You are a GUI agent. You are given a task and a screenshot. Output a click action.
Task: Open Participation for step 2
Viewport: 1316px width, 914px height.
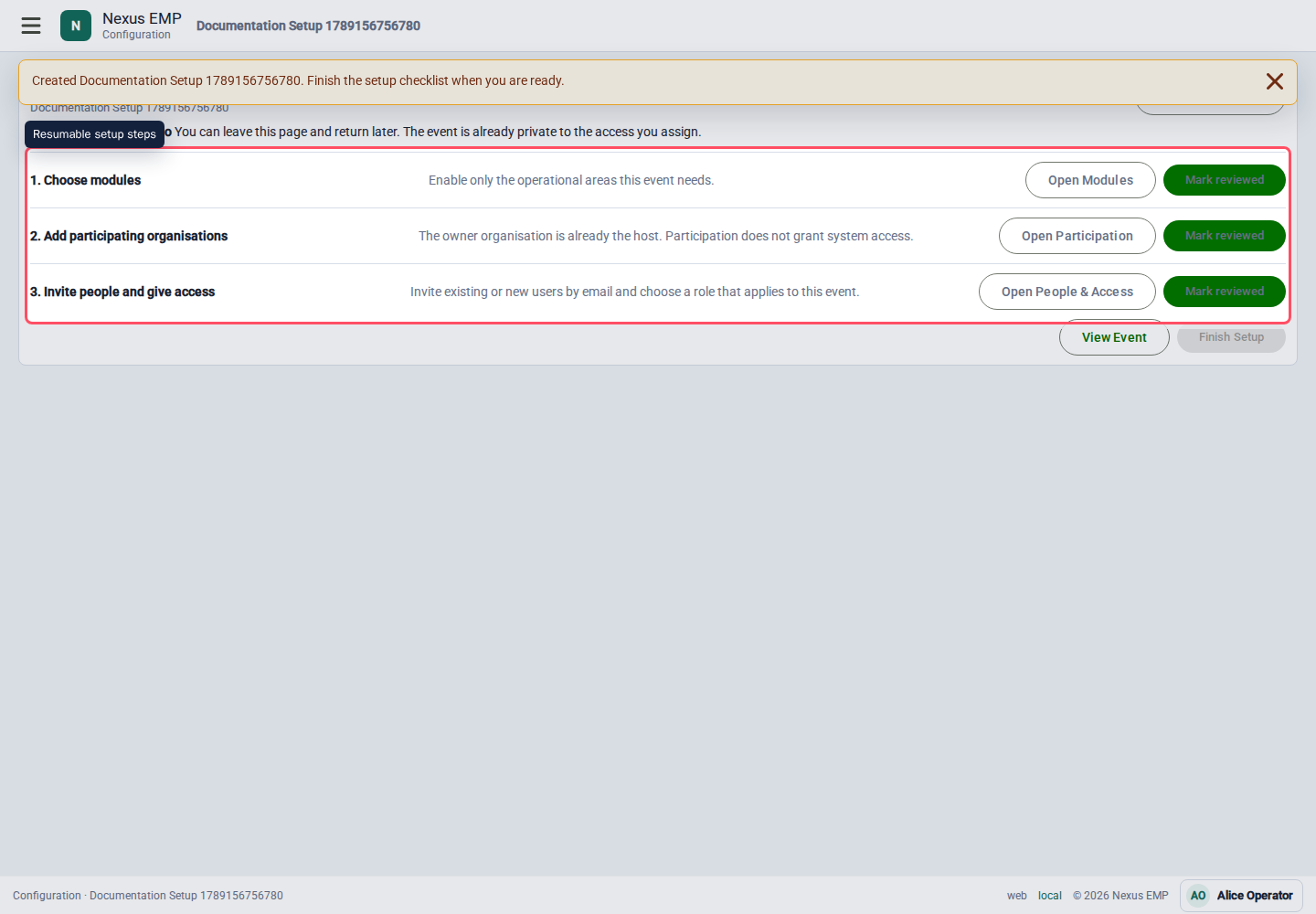(x=1077, y=236)
